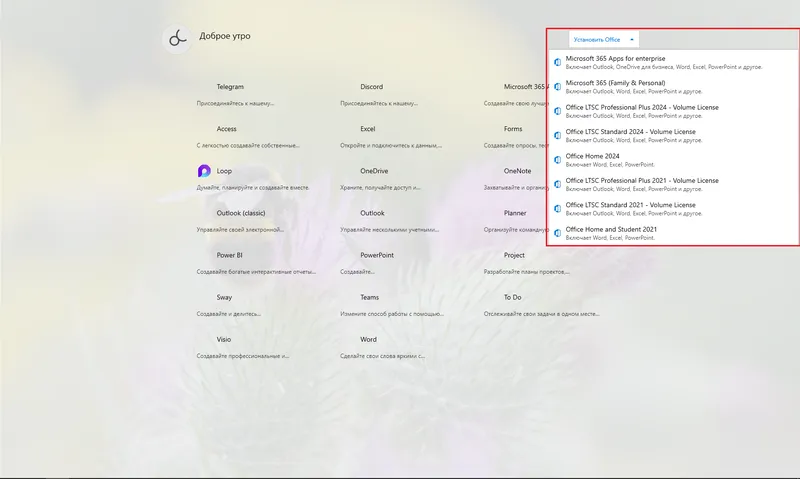Screen dimensions: 800x479
Task: Collapse the Установить Office dropdown
Action: click(604, 39)
